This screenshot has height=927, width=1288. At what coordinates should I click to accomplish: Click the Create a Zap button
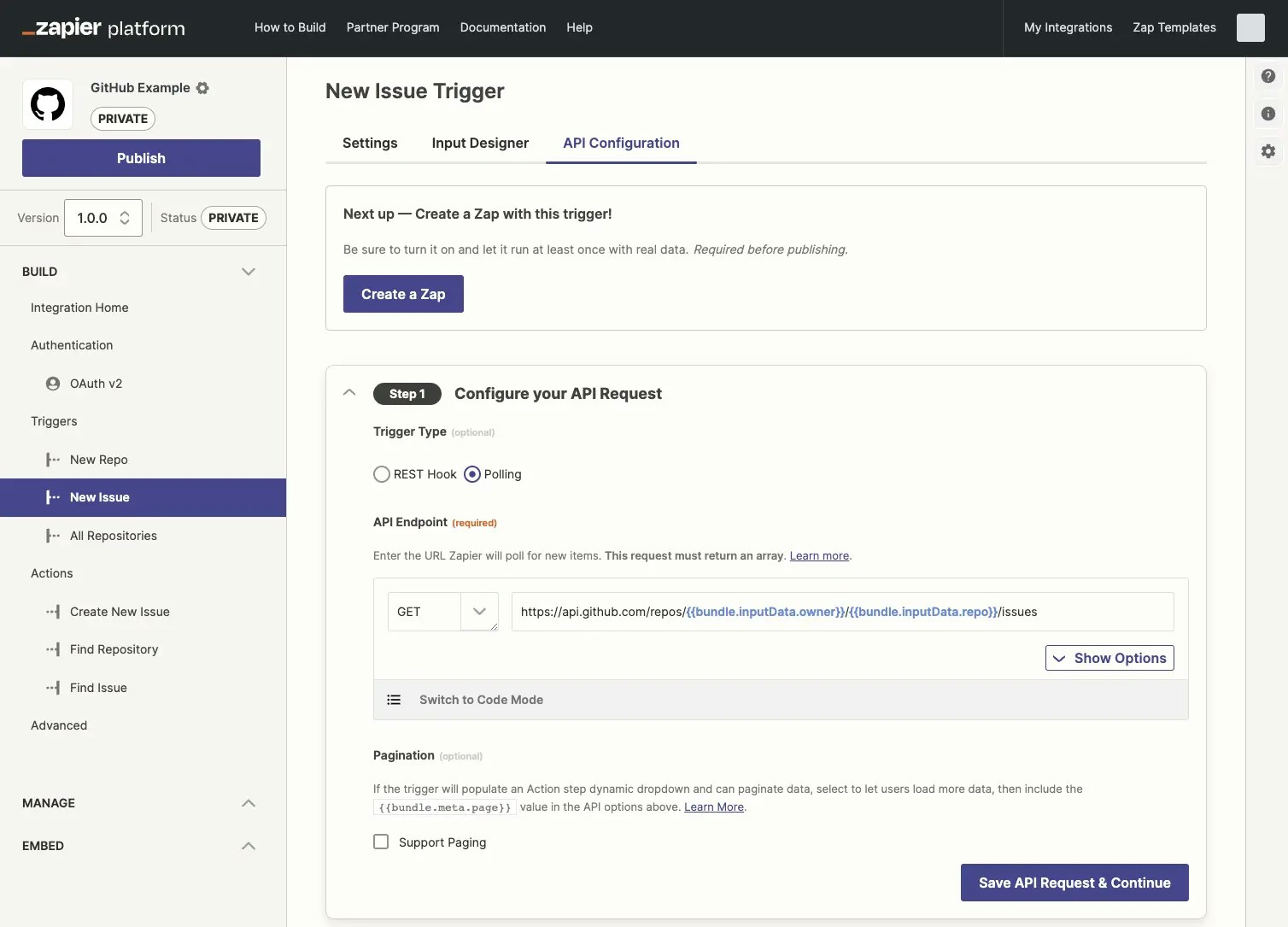click(x=403, y=294)
